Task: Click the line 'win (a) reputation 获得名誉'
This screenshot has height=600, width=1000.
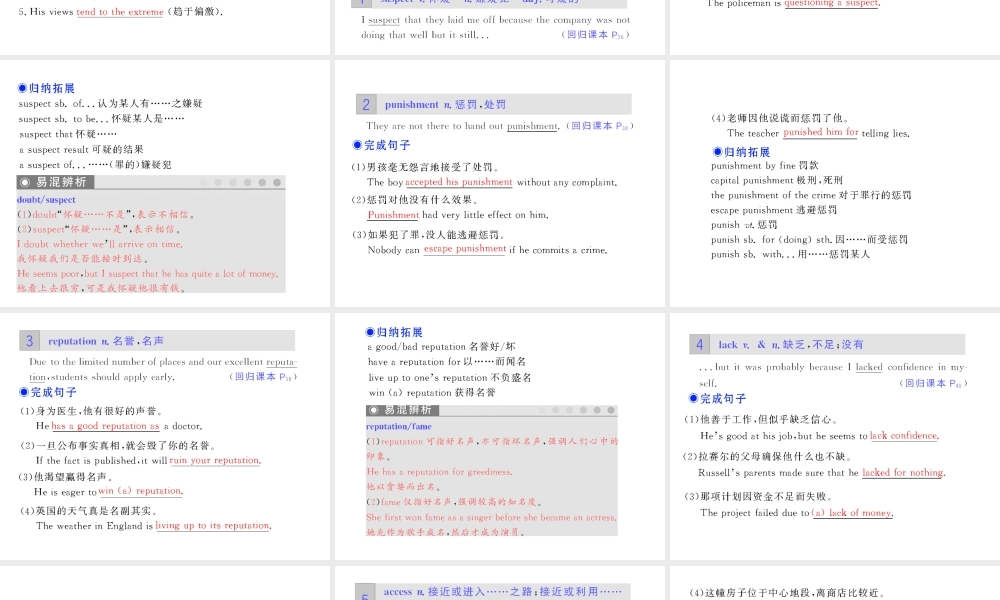Action: (x=432, y=393)
